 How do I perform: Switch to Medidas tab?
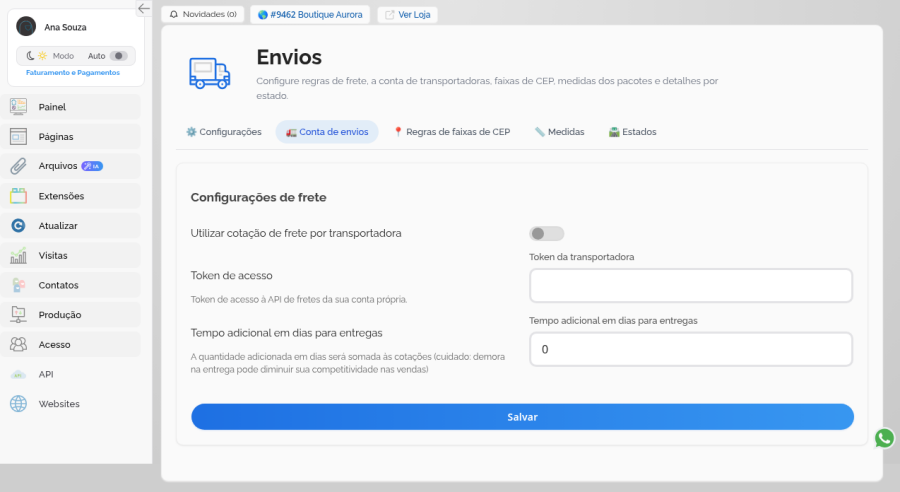click(x=560, y=132)
